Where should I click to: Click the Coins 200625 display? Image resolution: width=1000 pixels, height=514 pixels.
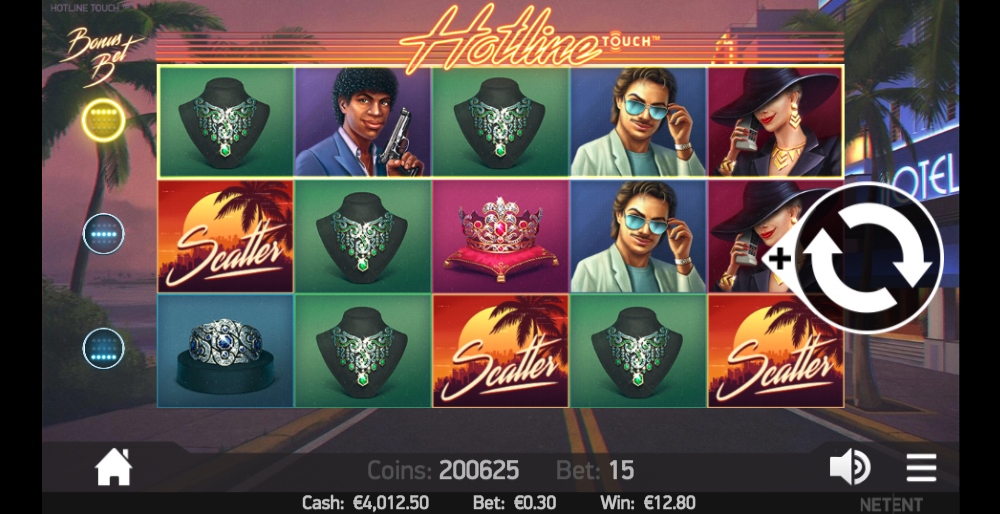click(443, 471)
